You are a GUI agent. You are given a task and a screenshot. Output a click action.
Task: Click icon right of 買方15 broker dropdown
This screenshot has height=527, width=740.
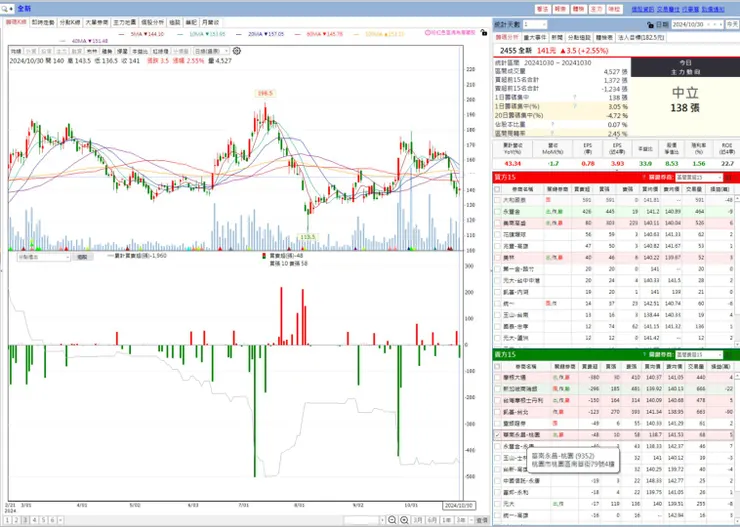(728, 177)
